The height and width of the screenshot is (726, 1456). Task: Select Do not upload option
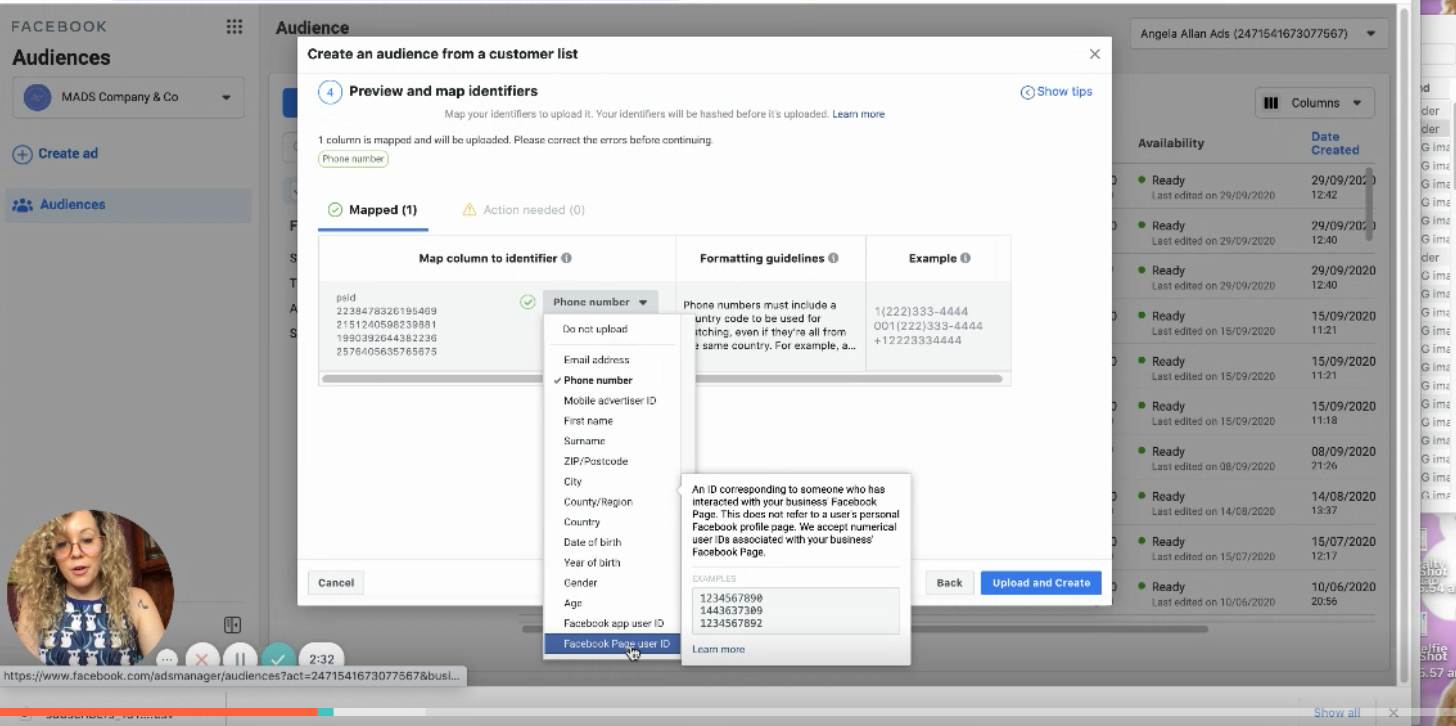pyautogui.click(x=595, y=329)
